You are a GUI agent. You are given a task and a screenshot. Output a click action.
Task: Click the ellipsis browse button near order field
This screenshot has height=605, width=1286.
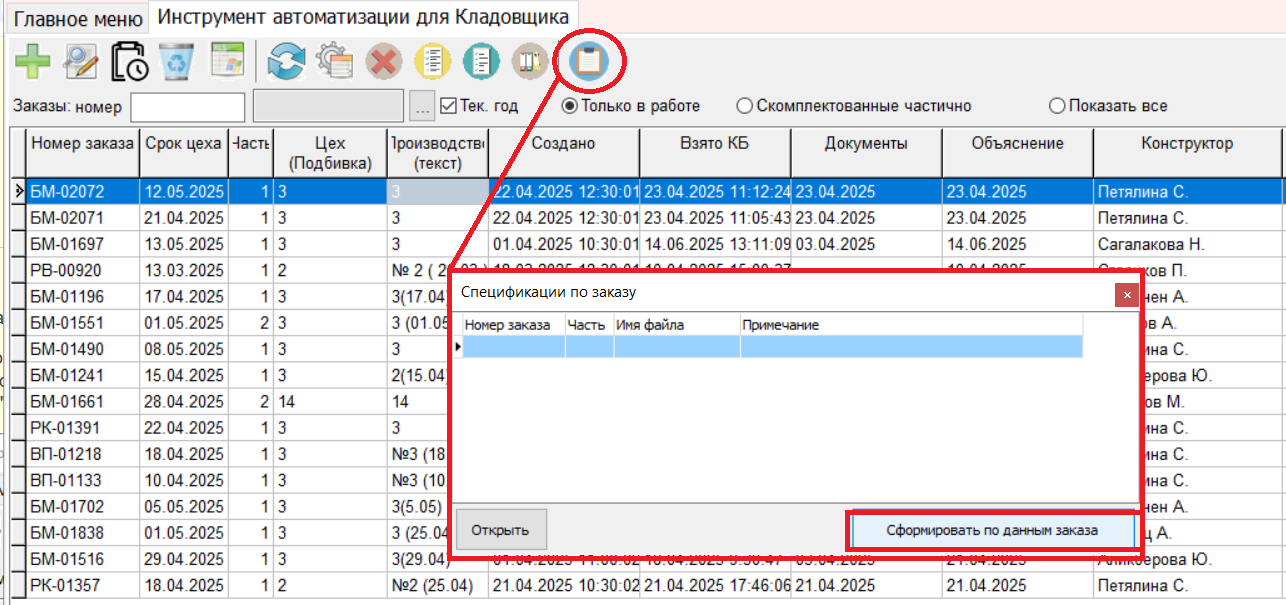click(x=423, y=106)
